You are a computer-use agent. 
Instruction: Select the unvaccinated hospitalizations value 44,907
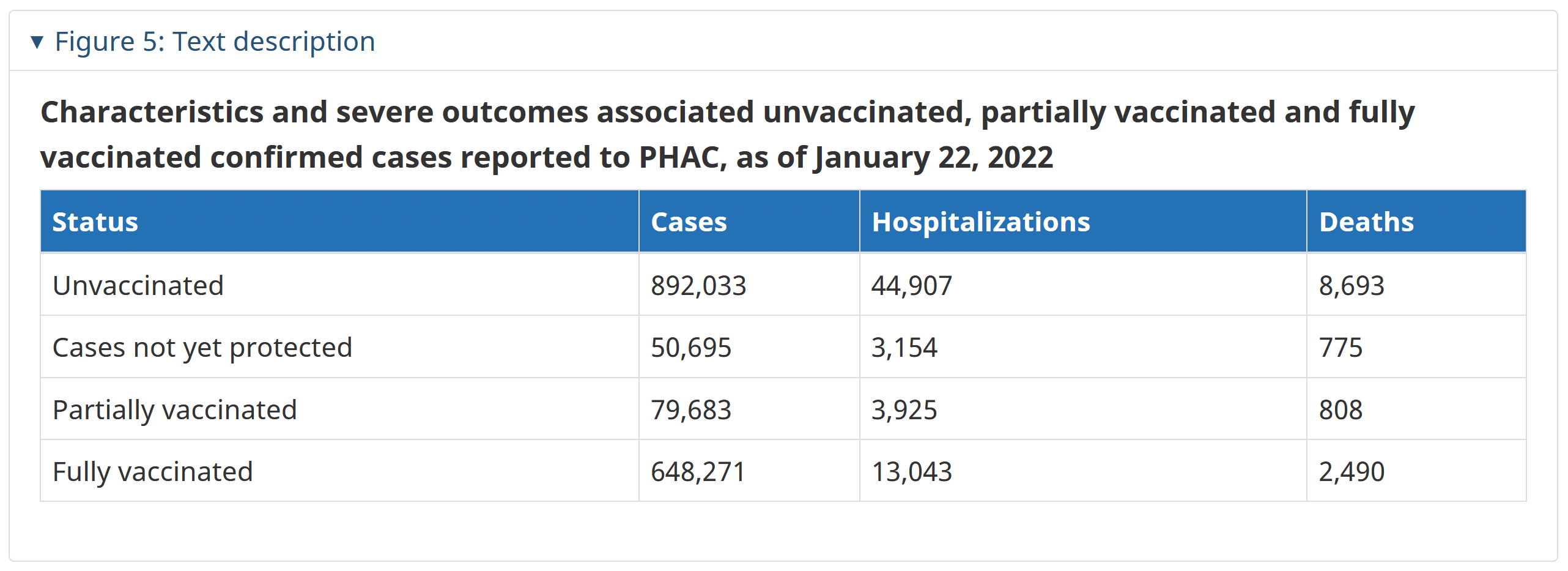[x=912, y=286]
